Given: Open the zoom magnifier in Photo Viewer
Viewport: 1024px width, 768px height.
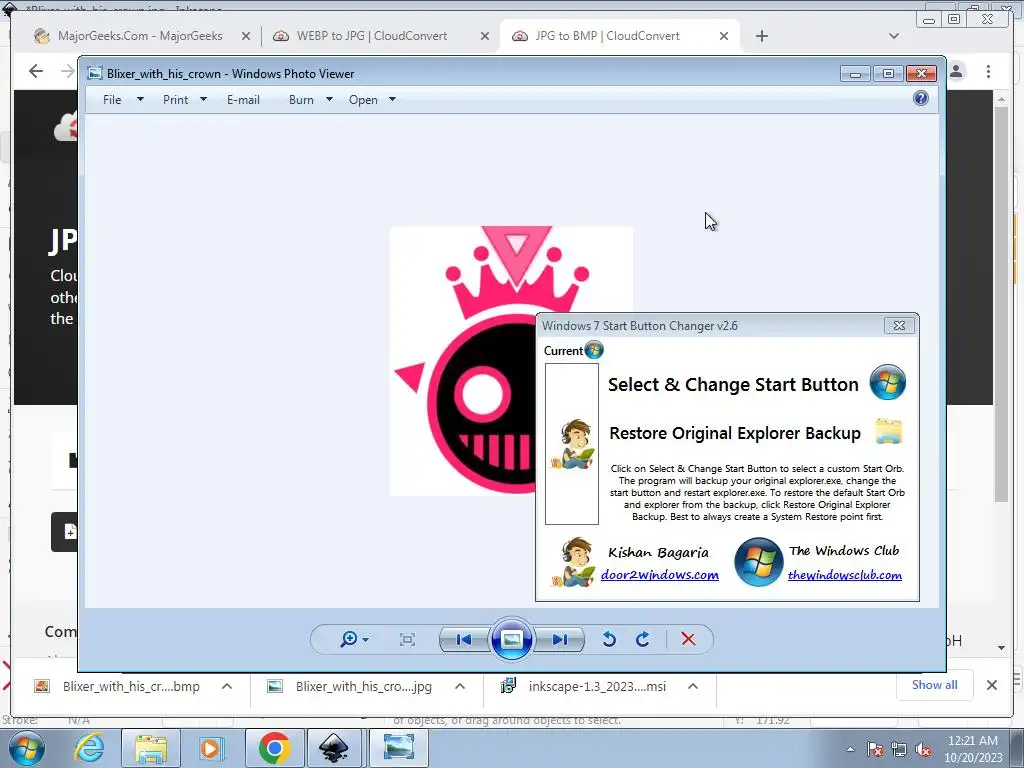Looking at the screenshot, I should click(x=353, y=639).
